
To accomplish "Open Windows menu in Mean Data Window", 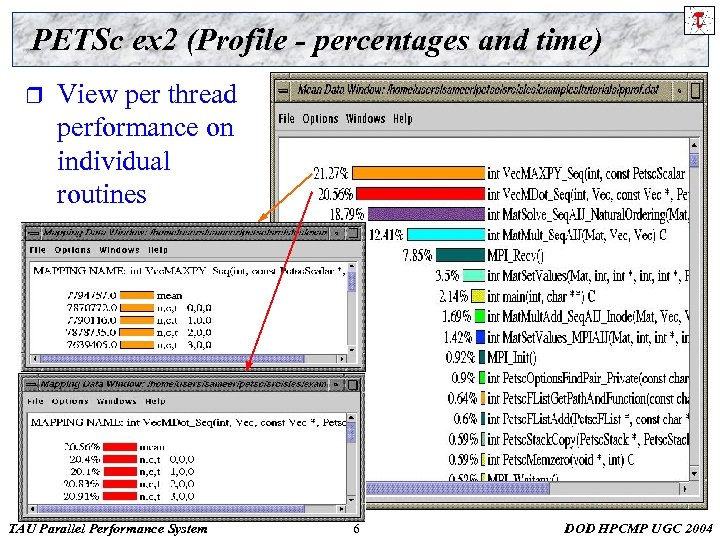I will (366, 118).
